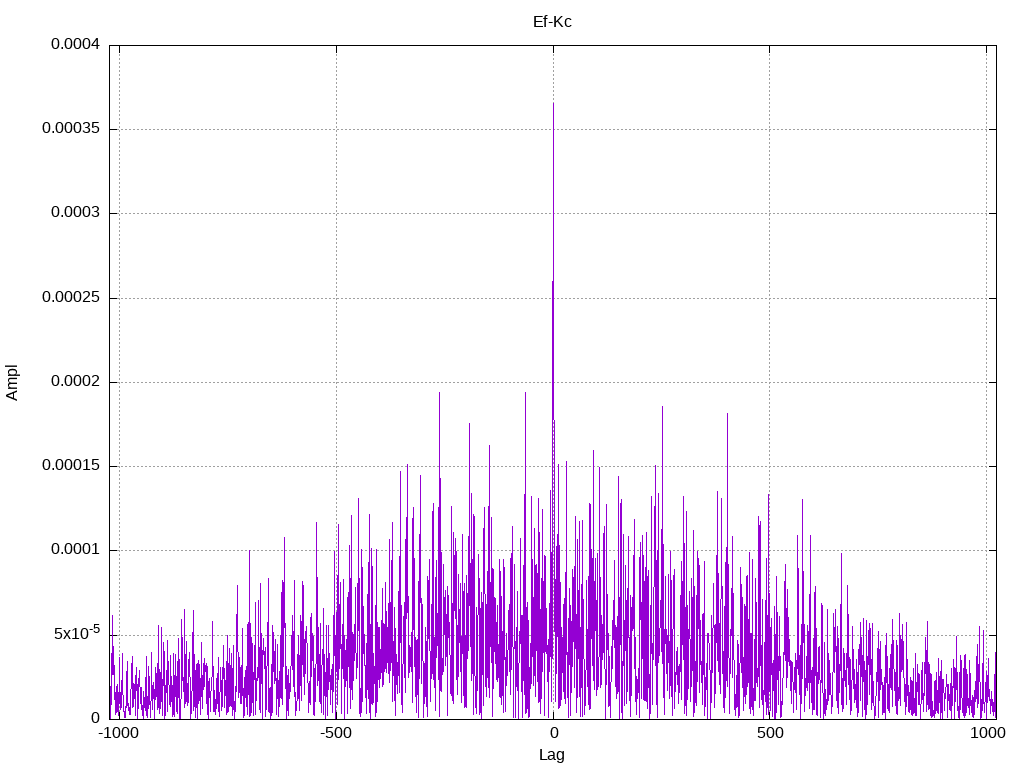The image size is (1024, 768).
Task: Click the x-axis value '500'
Action: (x=770, y=733)
